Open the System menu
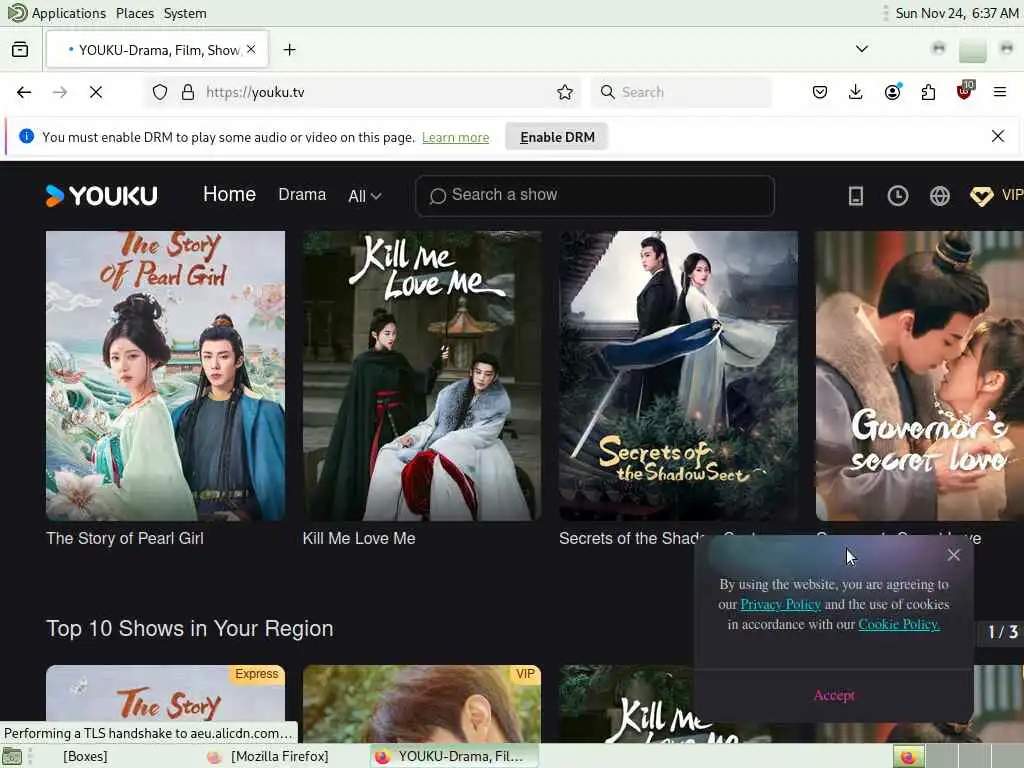1024x768 pixels. click(x=185, y=13)
